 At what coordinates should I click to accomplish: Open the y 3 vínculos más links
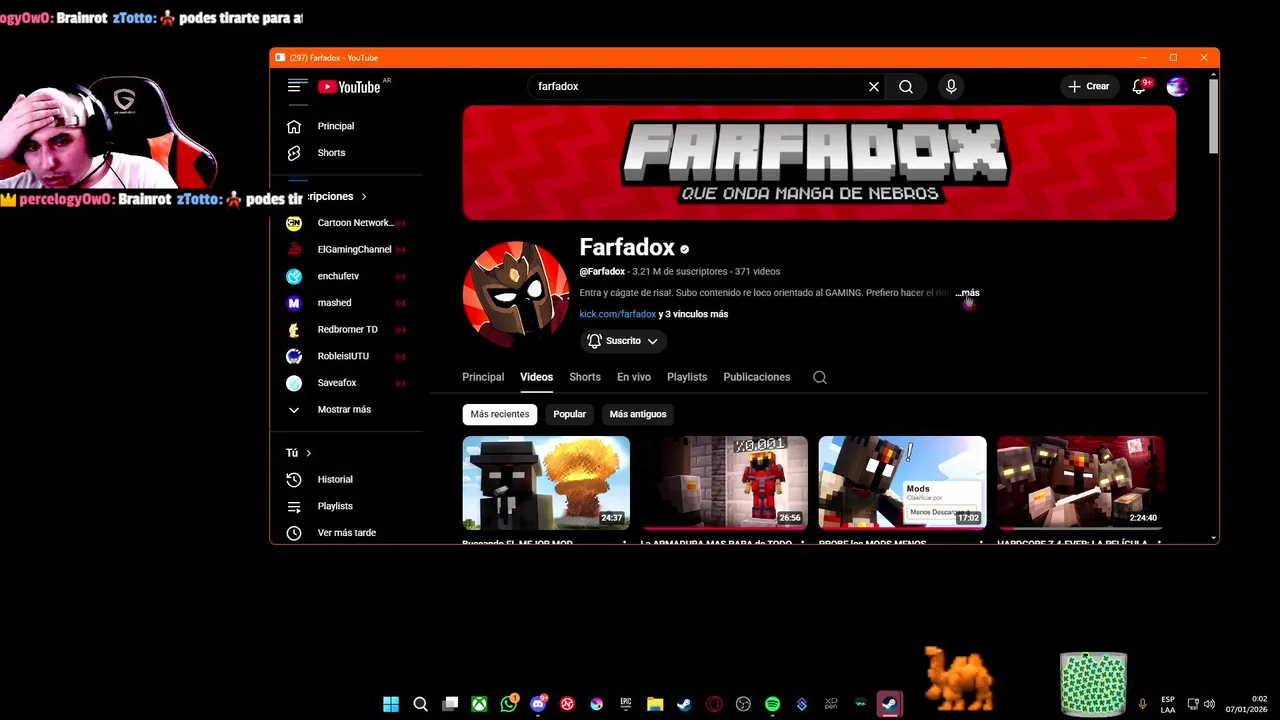point(693,314)
